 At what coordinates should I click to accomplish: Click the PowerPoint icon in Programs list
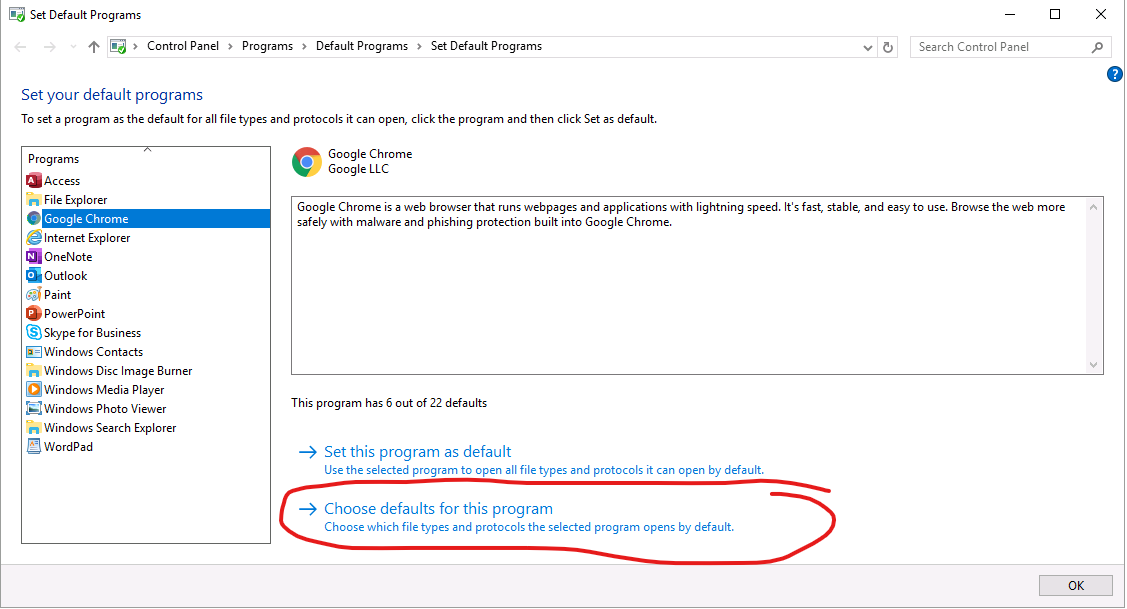[x=34, y=314]
